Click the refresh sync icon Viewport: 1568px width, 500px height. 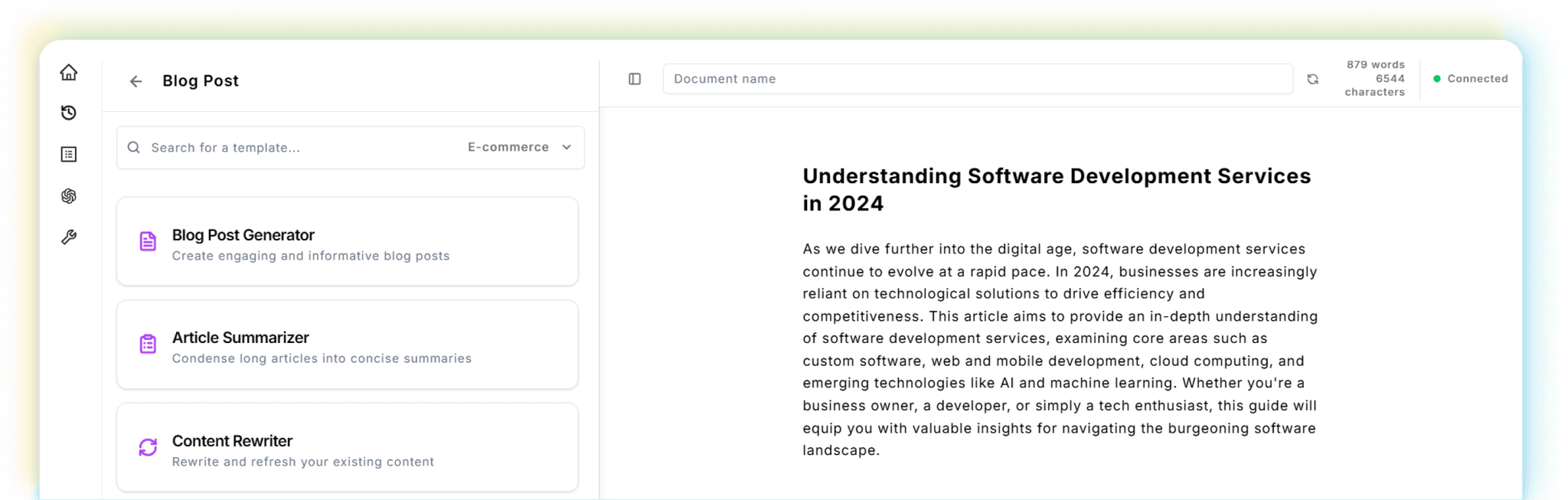[1312, 79]
